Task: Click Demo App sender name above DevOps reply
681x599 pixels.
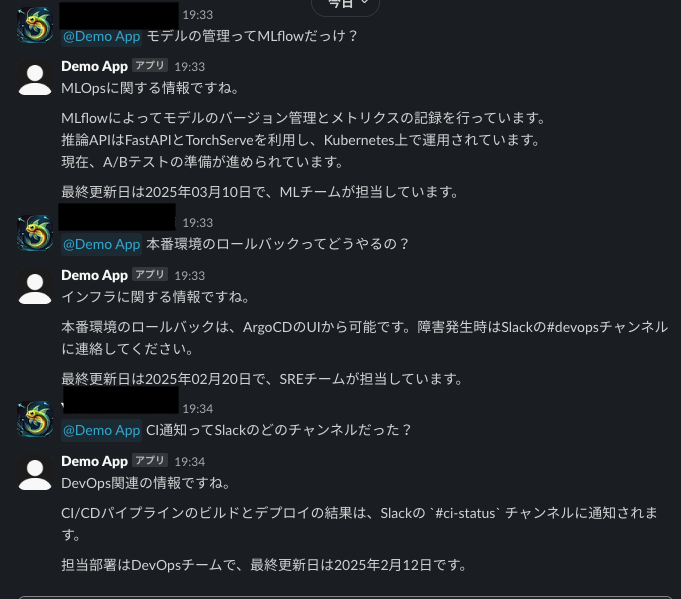Action: point(95,461)
